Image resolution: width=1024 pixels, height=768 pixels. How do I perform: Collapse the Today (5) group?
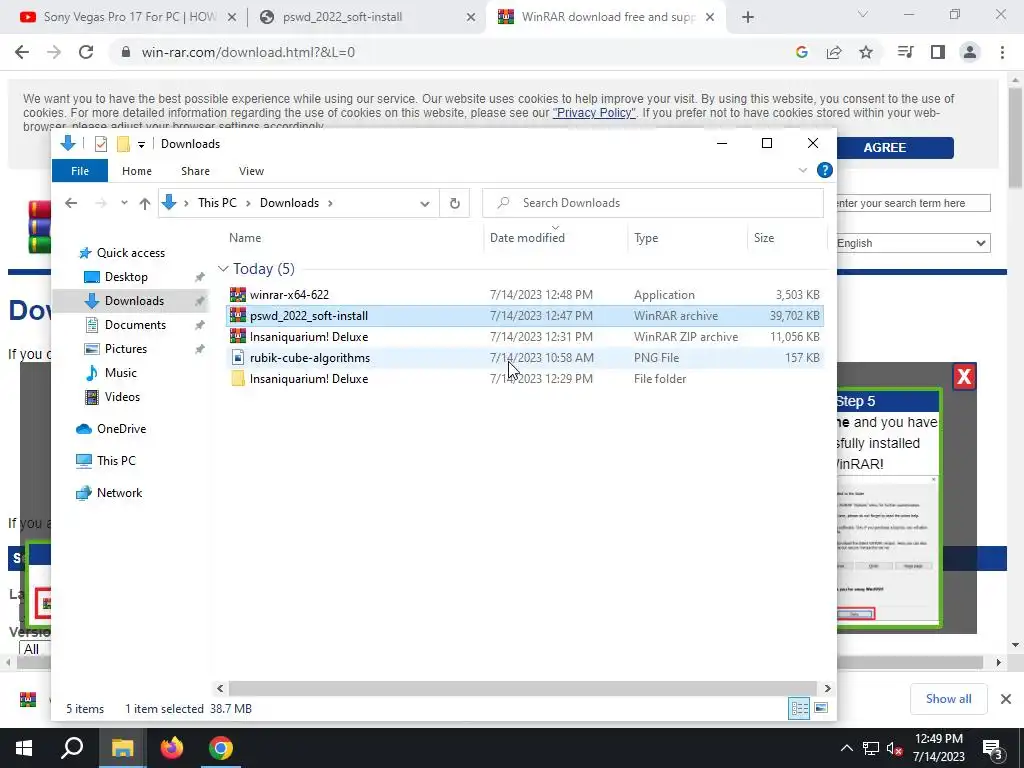pyautogui.click(x=223, y=269)
